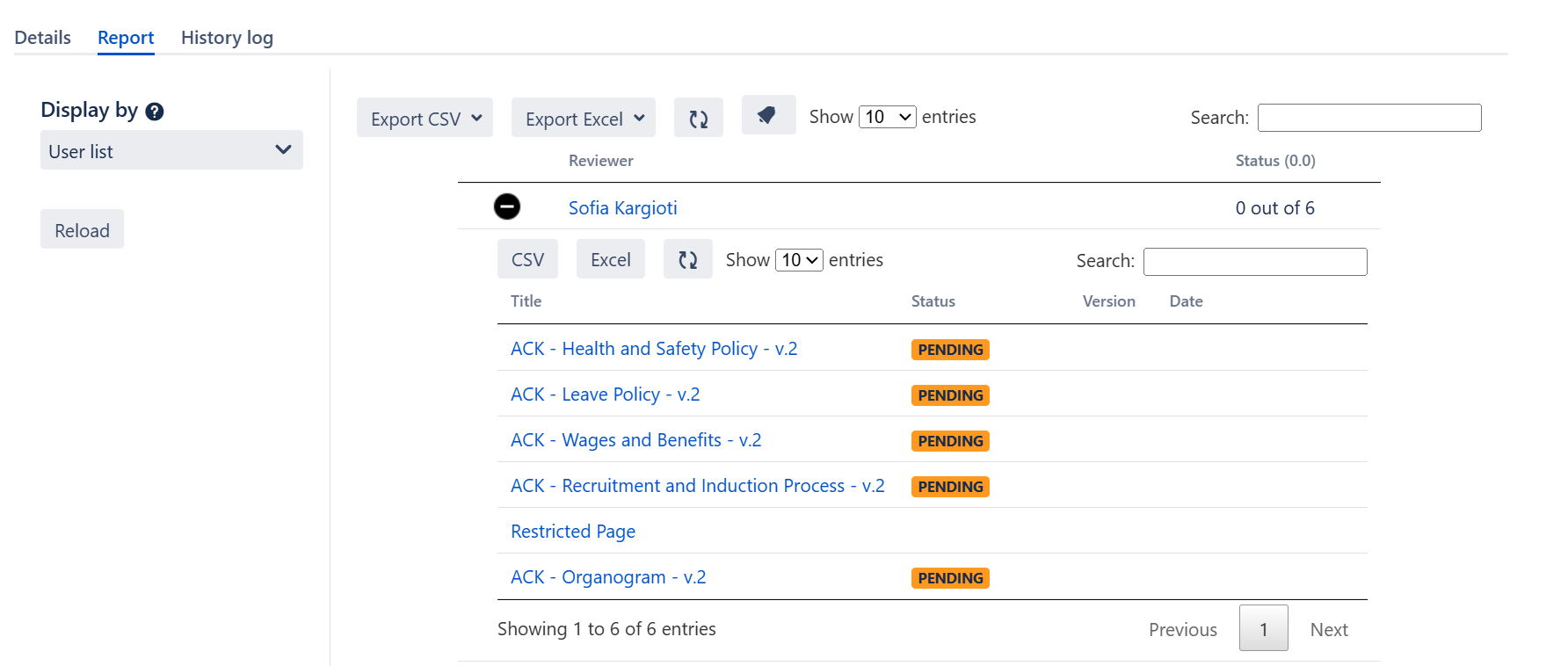Click the inner CSV export button
Viewport: 1568px width, 666px height.
pos(527,260)
